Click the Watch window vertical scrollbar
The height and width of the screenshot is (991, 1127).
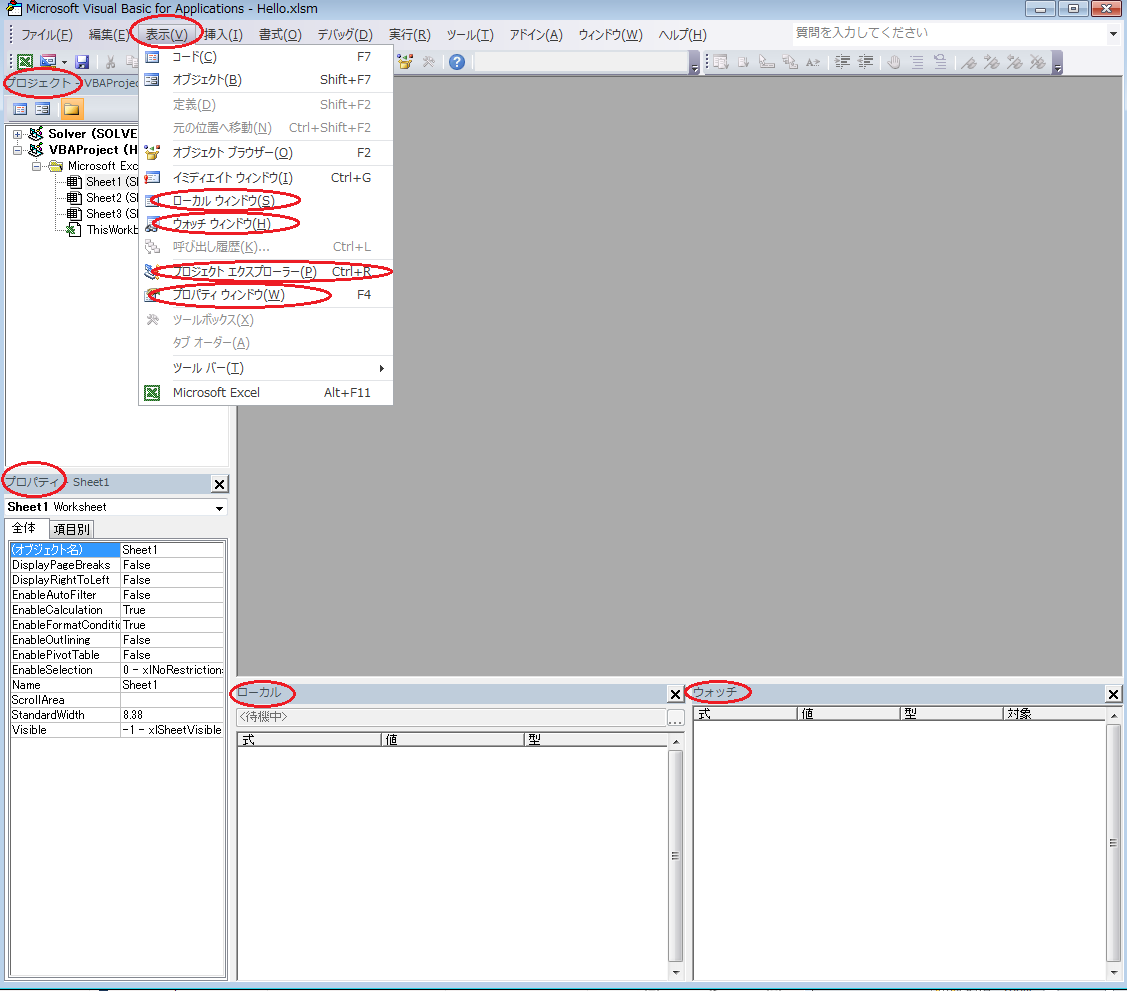(x=1113, y=843)
